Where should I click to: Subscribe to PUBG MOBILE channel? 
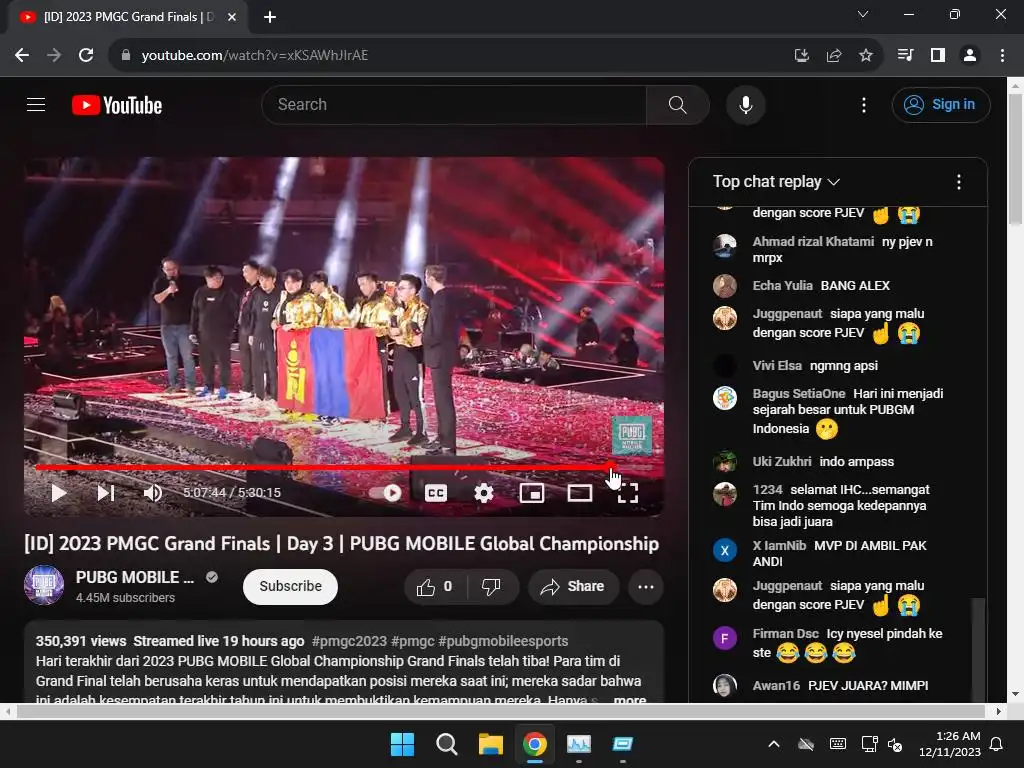coord(290,586)
